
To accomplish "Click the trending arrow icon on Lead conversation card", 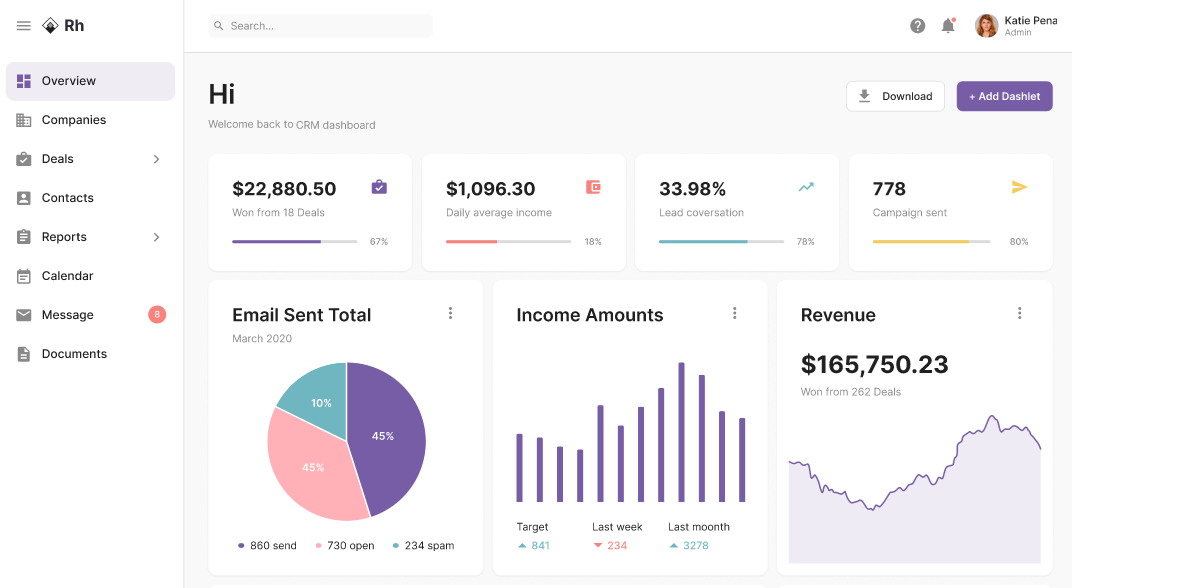I will click(x=806, y=187).
